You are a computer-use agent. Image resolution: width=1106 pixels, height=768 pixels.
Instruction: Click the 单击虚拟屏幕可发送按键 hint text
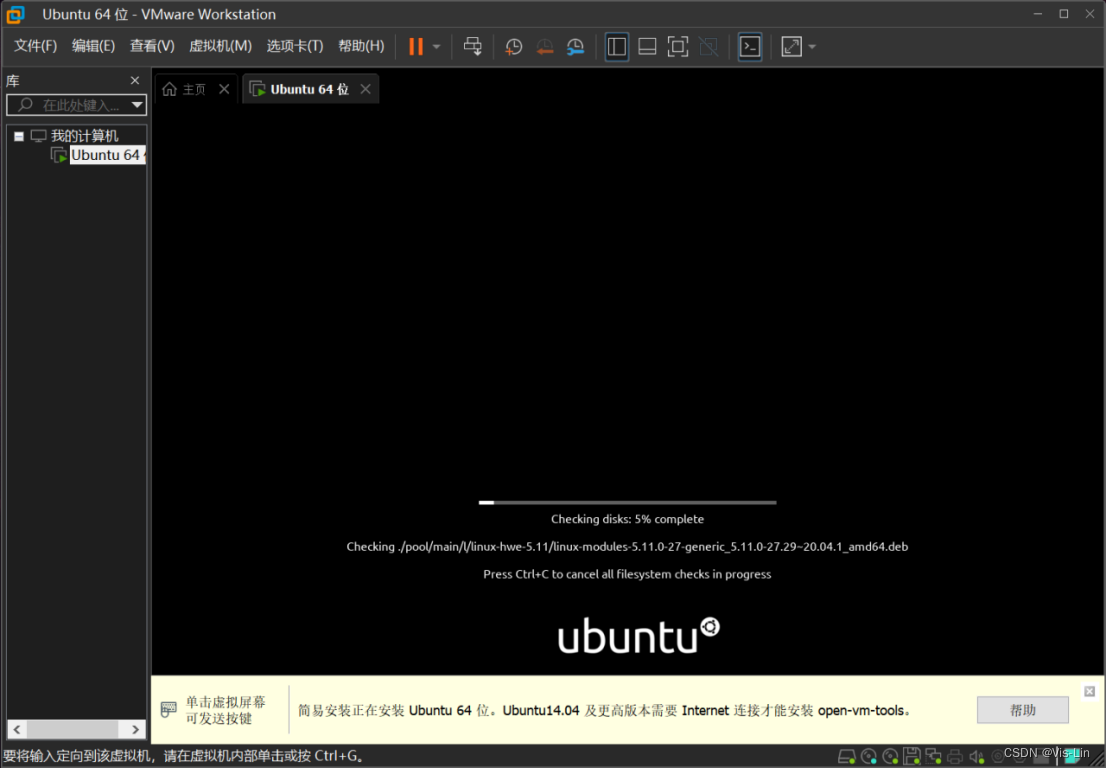226,710
